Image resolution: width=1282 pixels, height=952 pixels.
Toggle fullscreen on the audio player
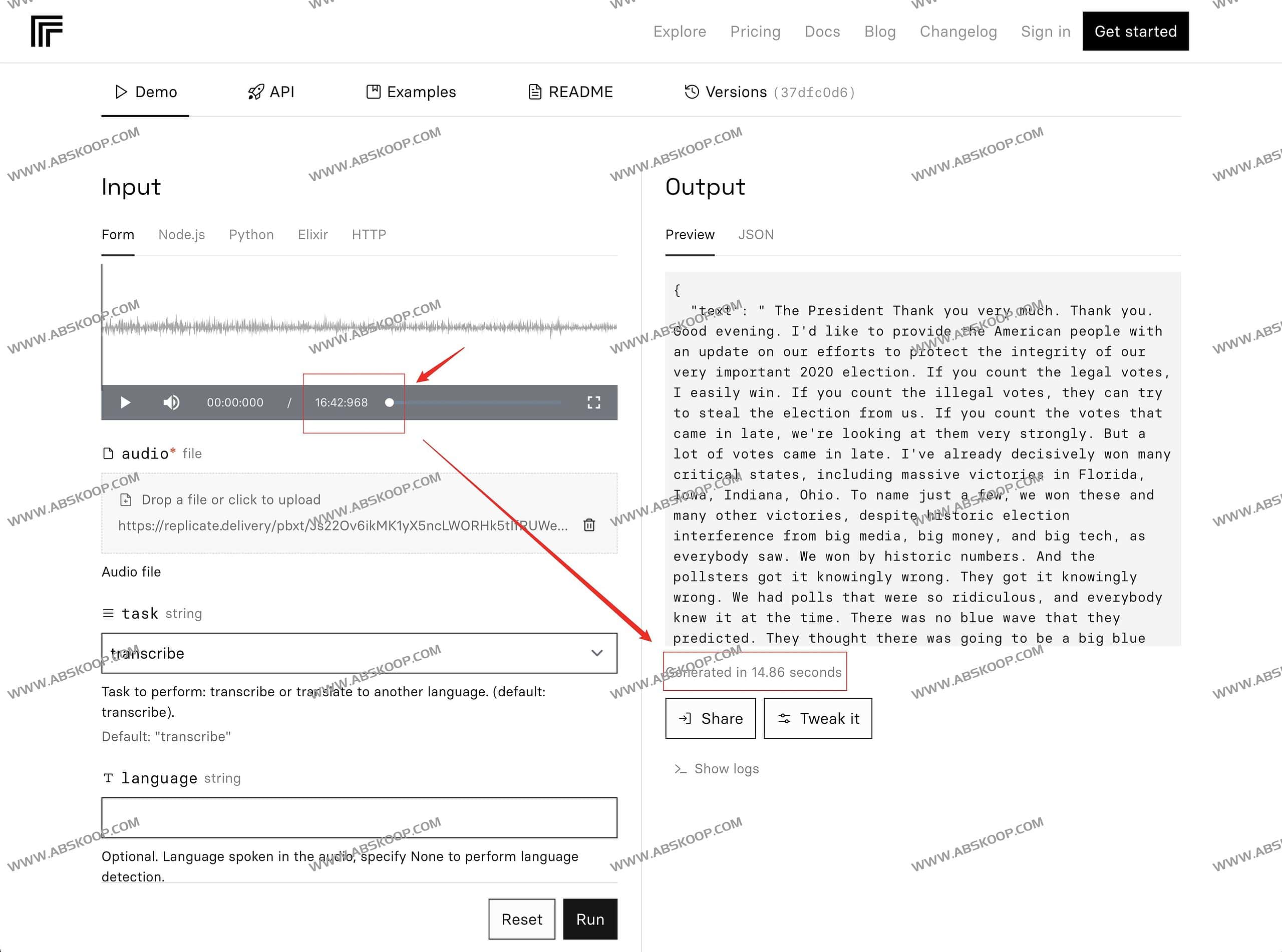pyautogui.click(x=594, y=402)
